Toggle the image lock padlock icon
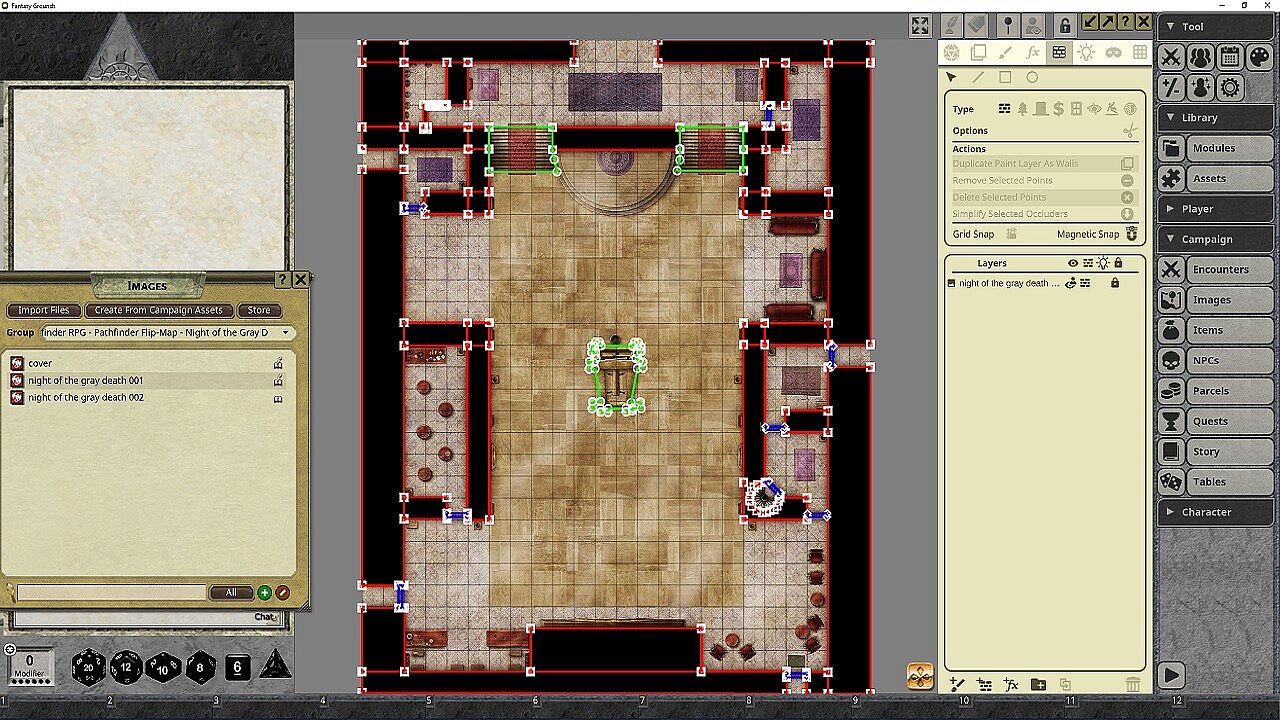 coord(1066,25)
